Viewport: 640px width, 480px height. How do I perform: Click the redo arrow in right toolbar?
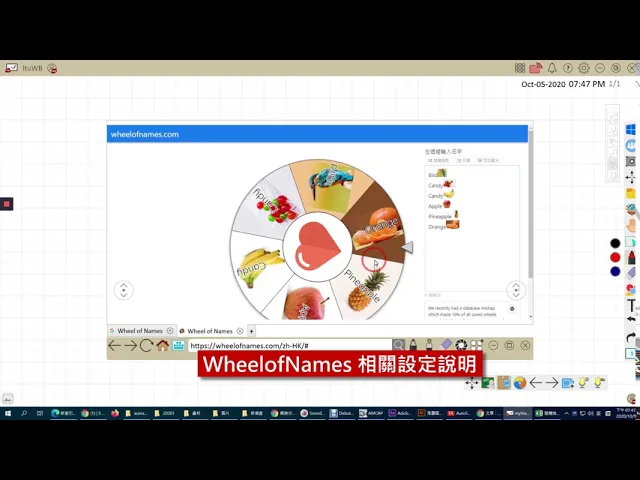point(631,337)
